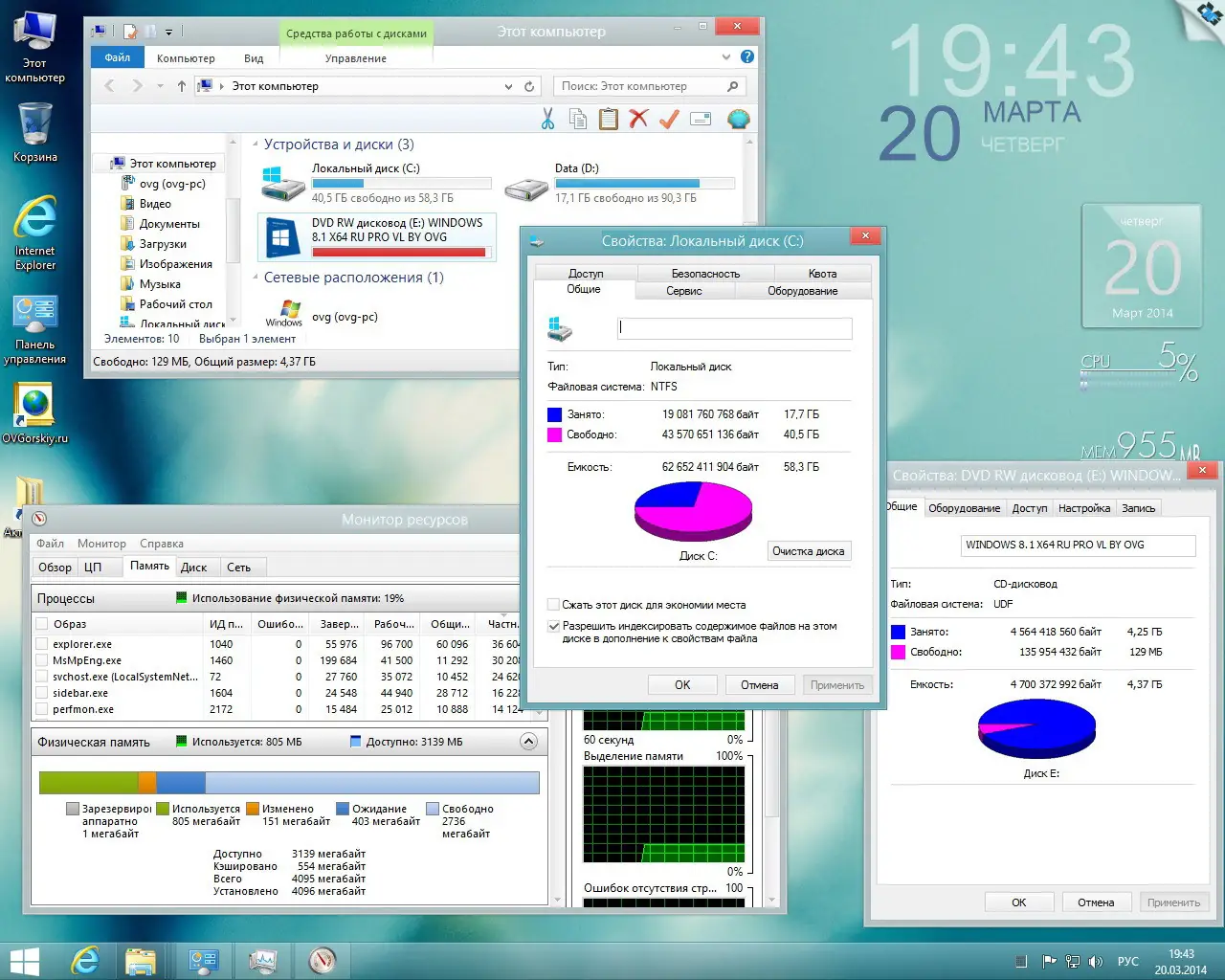Open the 'Безопасность' tab in disk C properties
Image resolution: width=1225 pixels, height=980 pixels.
pos(705,274)
